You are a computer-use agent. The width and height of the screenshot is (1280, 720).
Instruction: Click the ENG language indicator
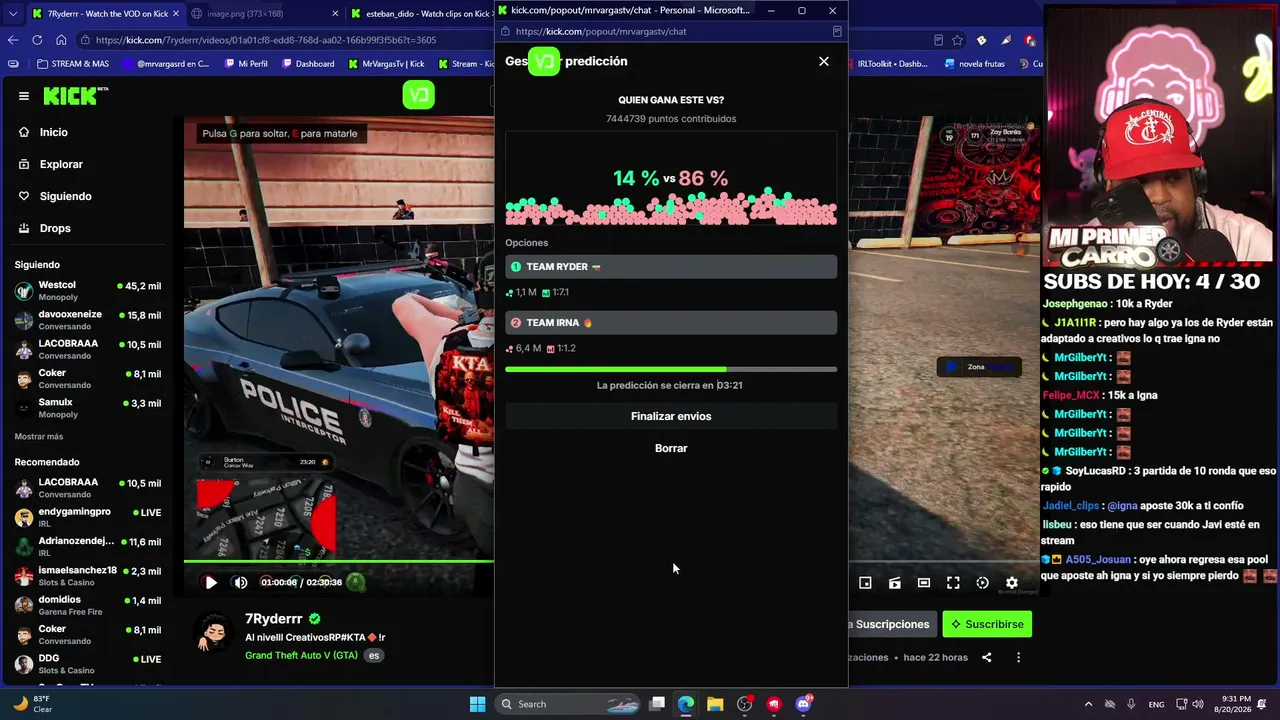point(1156,704)
